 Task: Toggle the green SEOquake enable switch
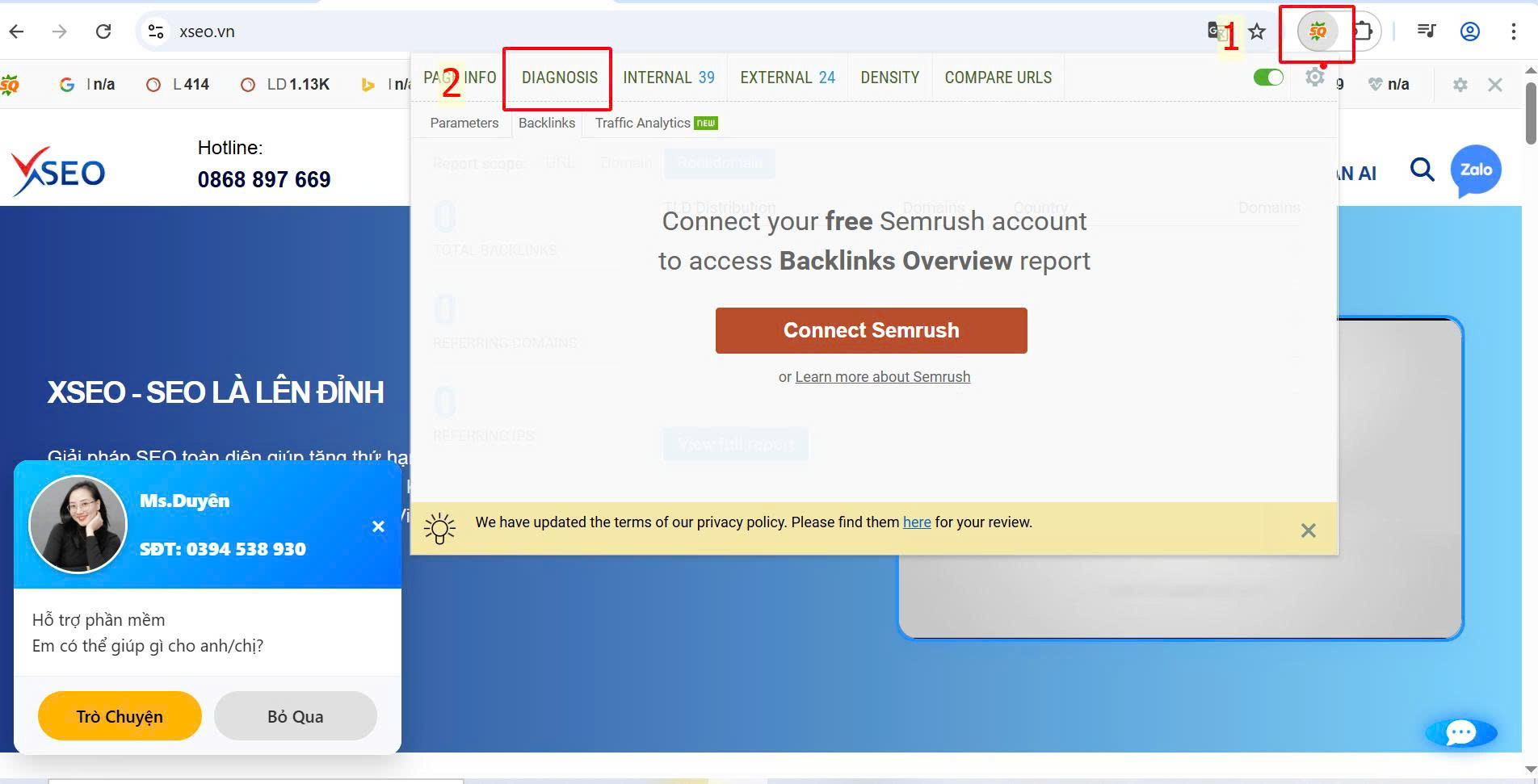[1268, 78]
